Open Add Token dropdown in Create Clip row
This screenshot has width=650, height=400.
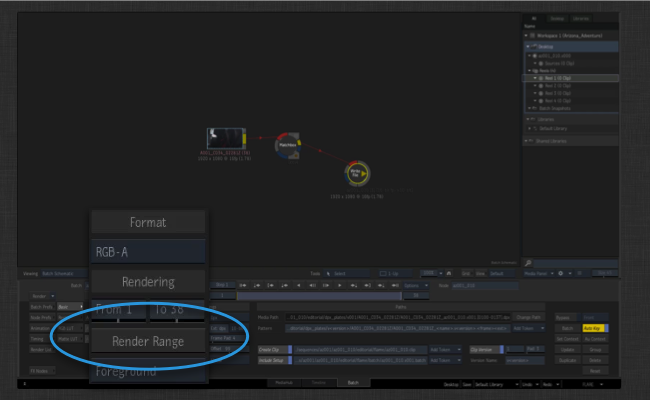(x=445, y=349)
